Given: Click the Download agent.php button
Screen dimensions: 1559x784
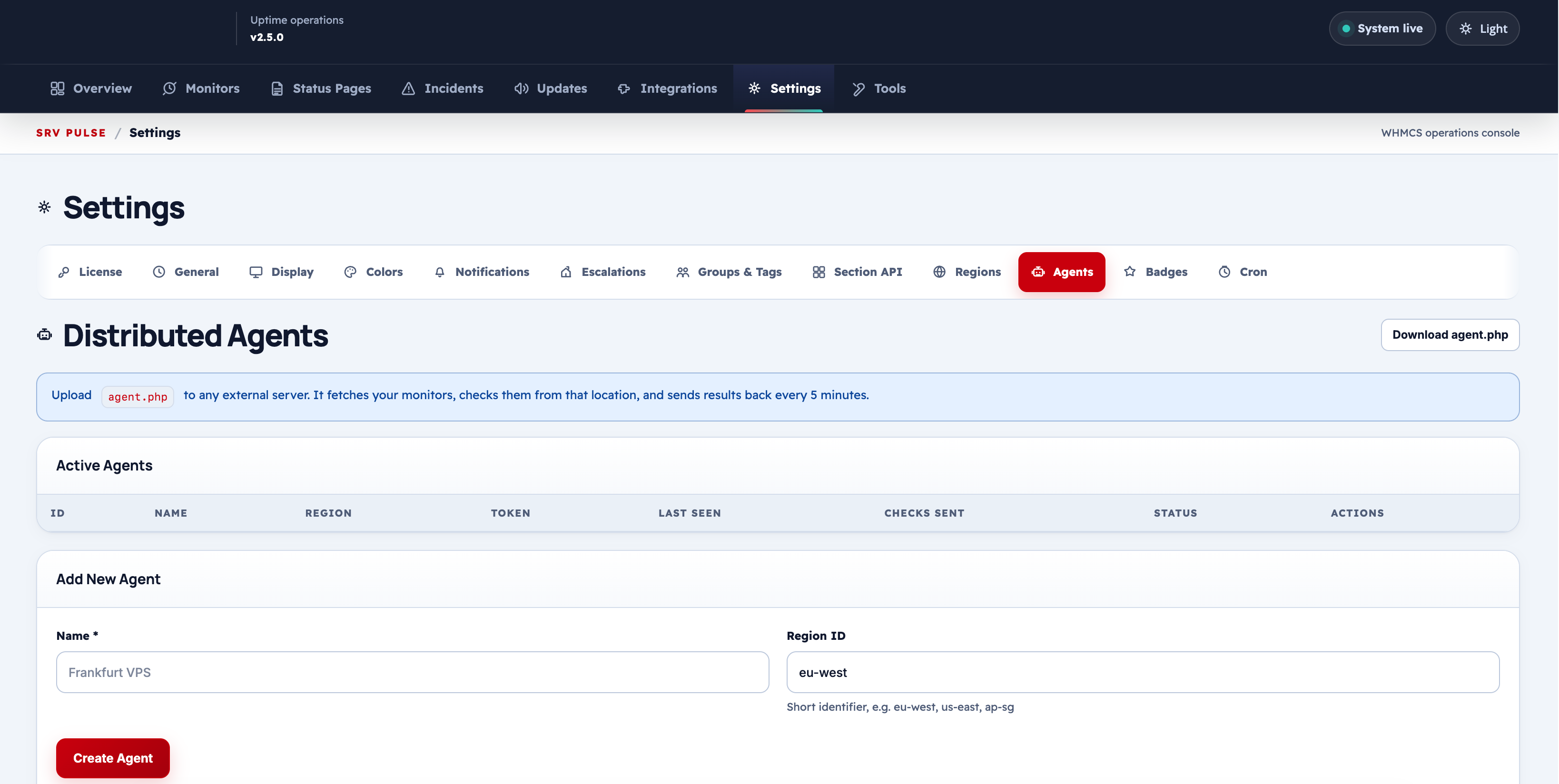Looking at the screenshot, I should point(1450,334).
